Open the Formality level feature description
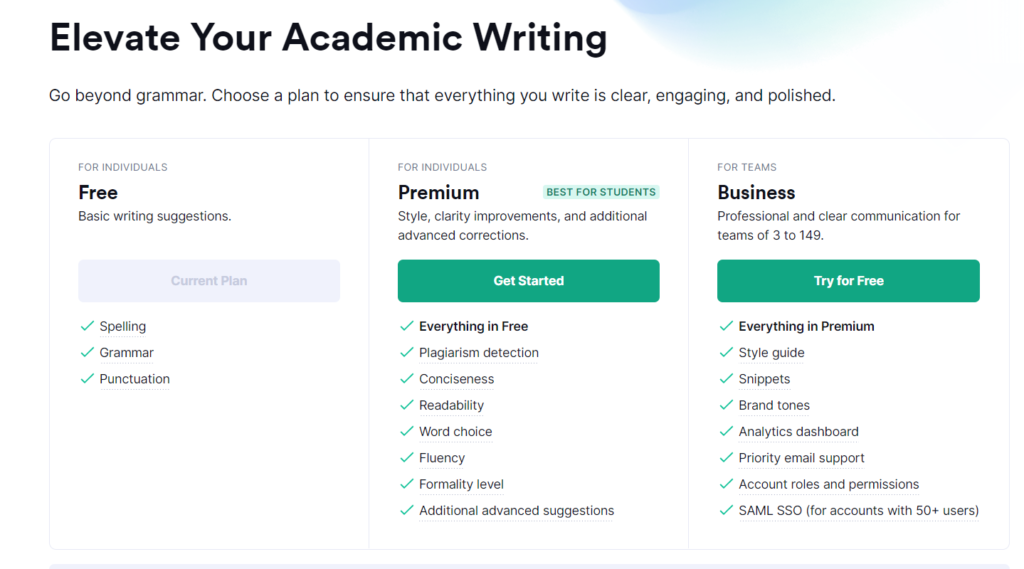The image size is (1024, 569). [x=461, y=484]
